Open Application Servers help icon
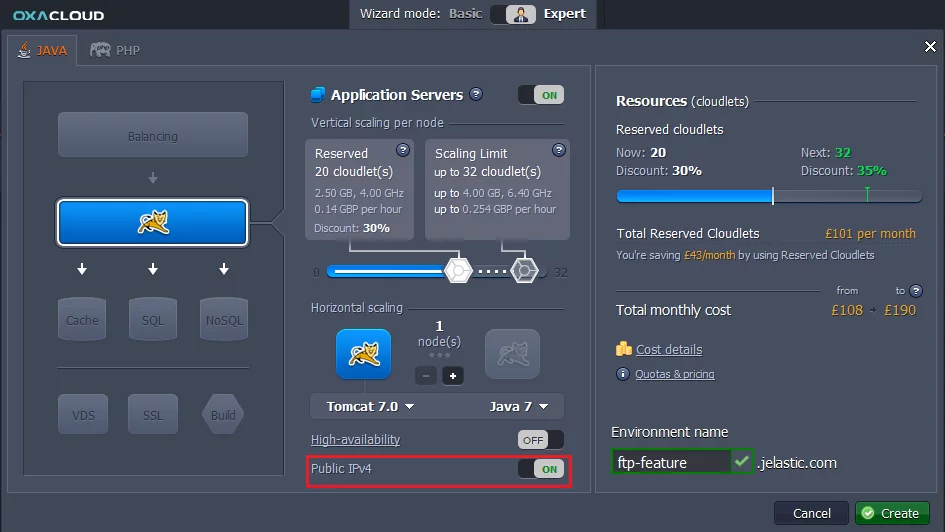This screenshot has height=532, width=945. click(476, 94)
